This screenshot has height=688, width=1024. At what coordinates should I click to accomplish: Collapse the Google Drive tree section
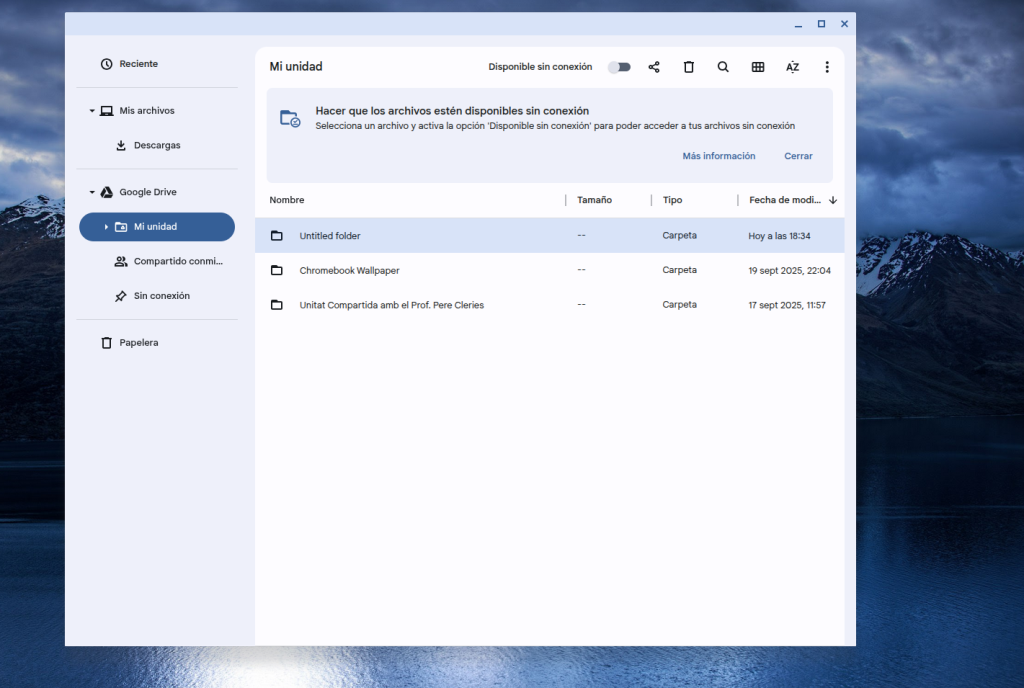pyautogui.click(x=92, y=192)
